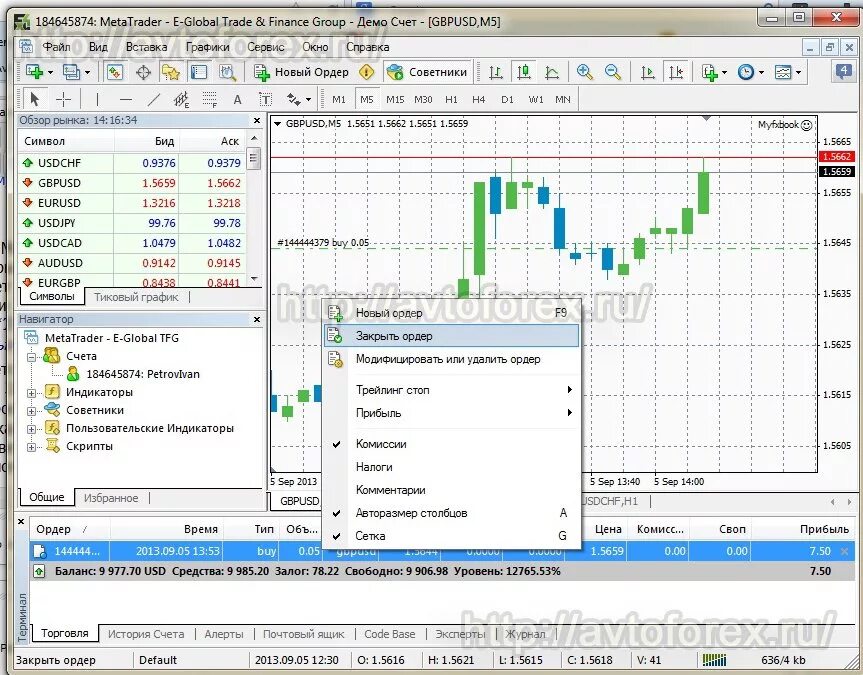
Task: Open the Журнал terminal tab
Action: coord(525,634)
